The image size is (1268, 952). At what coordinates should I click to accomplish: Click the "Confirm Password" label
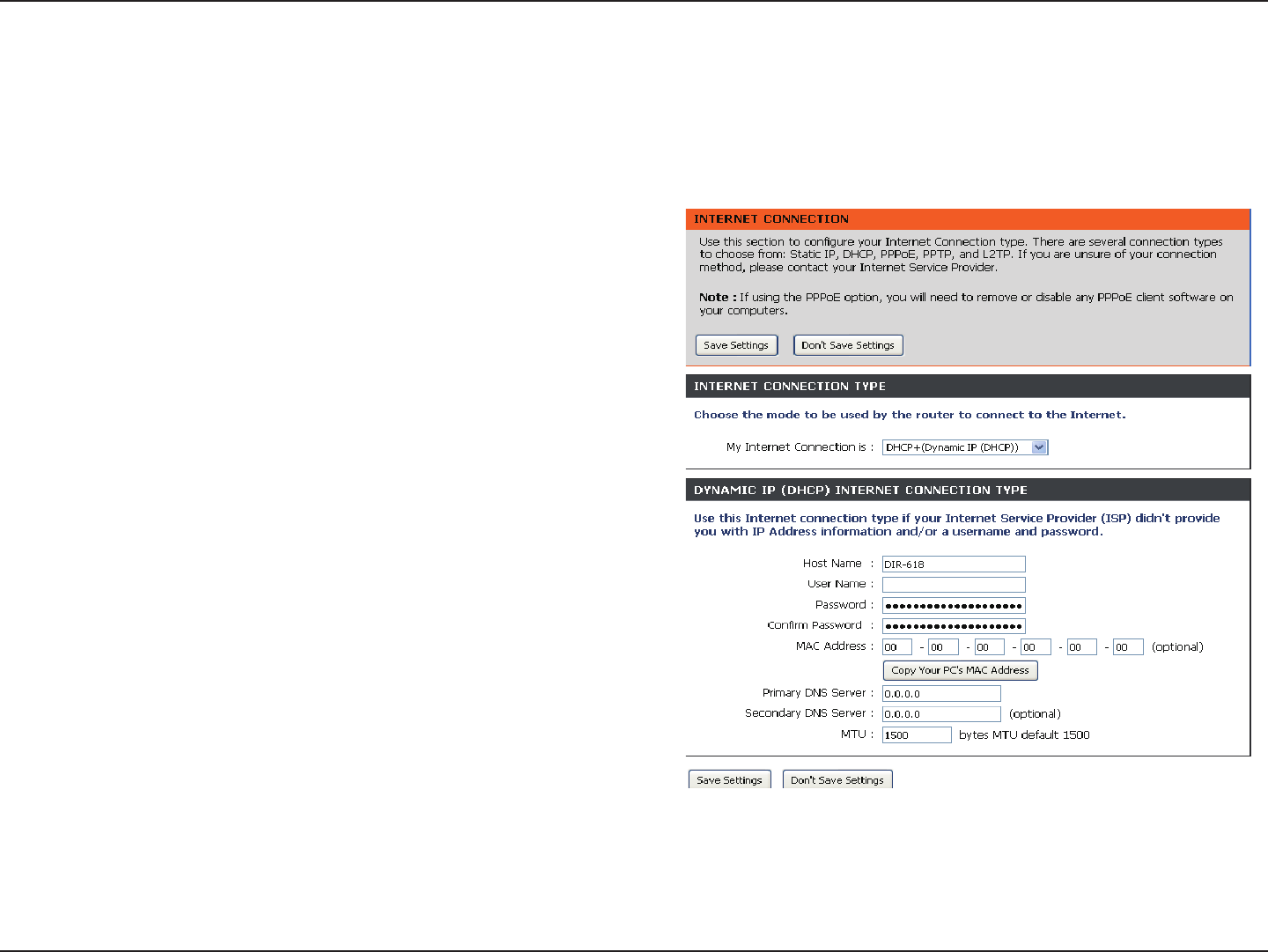(815, 625)
